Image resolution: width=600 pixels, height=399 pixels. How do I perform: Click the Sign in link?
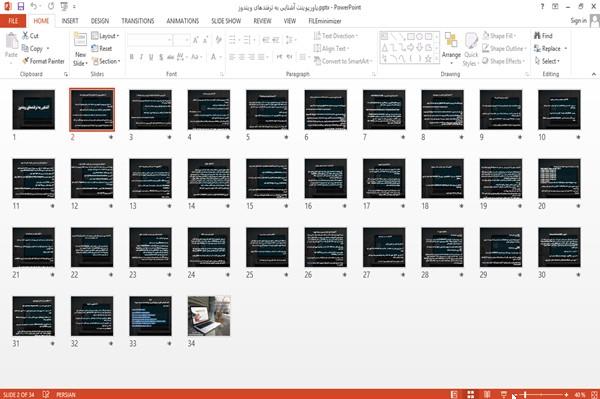(x=578, y=21)
